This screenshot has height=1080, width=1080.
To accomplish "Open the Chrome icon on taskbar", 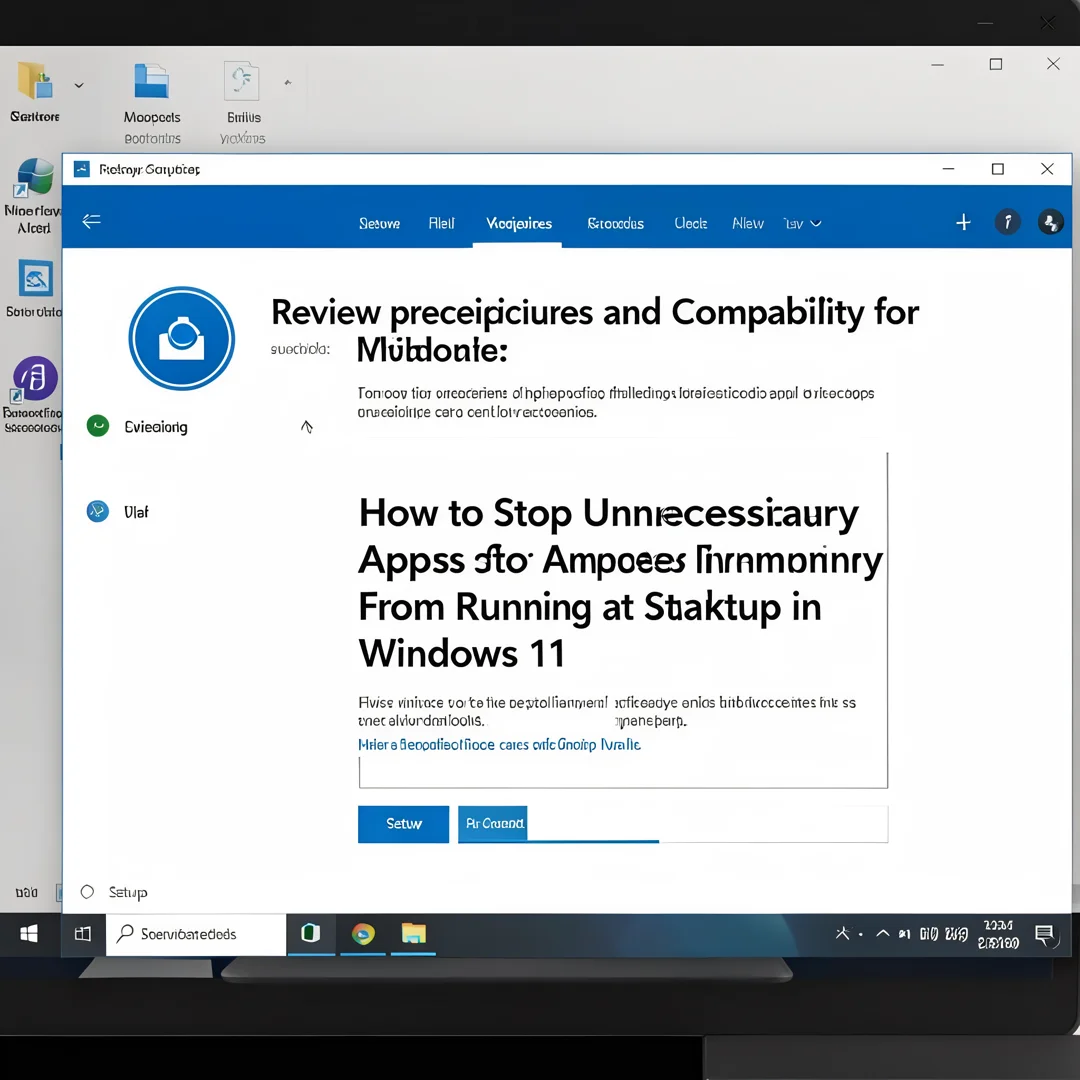I will [363, 934].
